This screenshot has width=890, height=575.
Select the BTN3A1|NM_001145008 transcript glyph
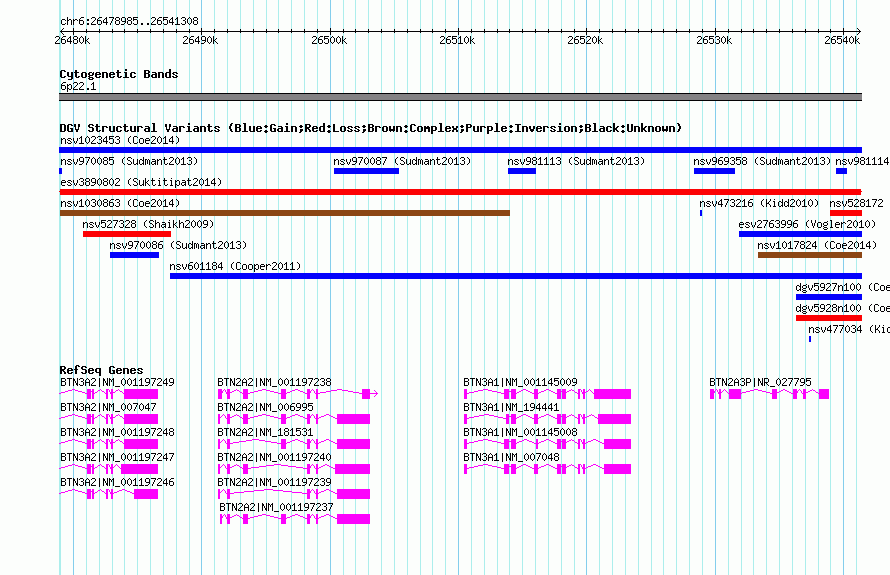click(548, 444)
